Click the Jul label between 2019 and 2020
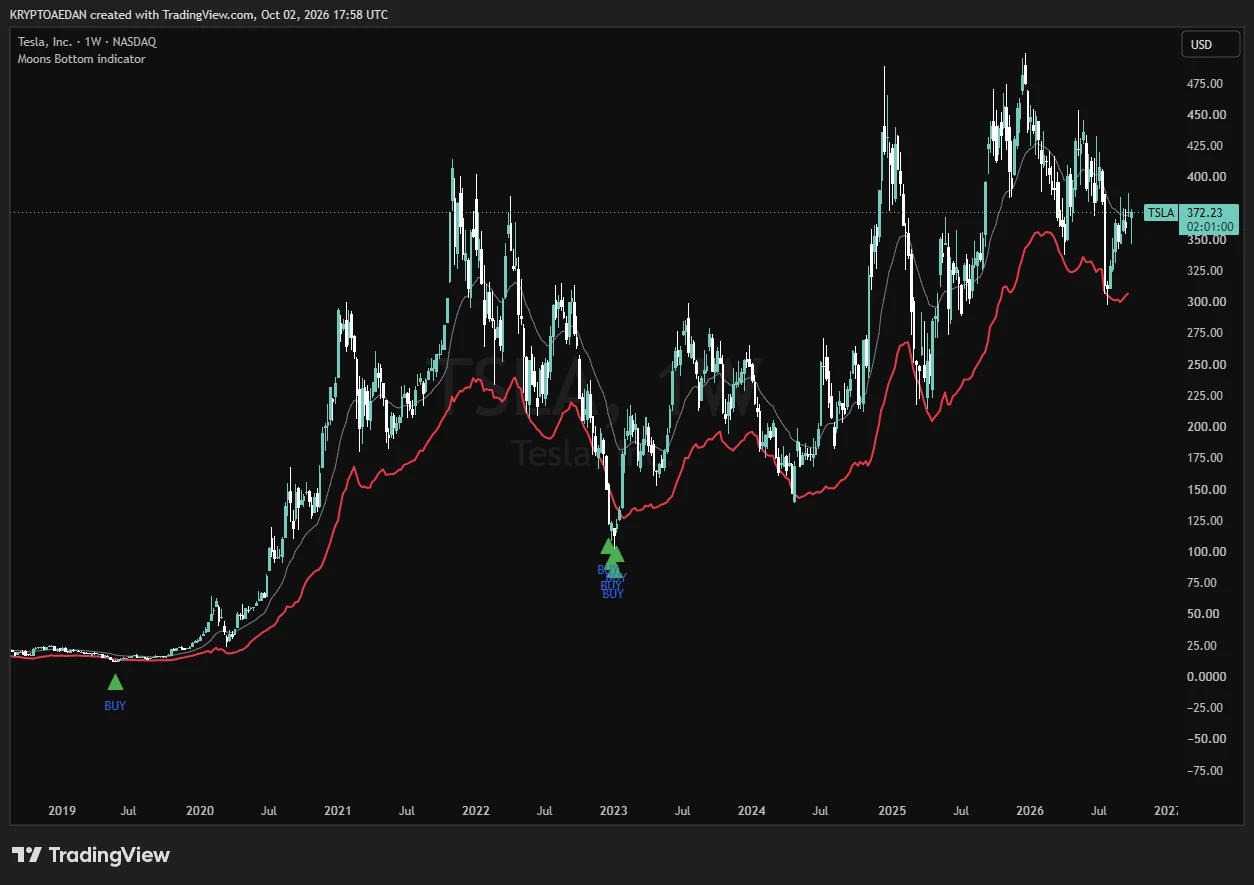 [x=130, y=811]
